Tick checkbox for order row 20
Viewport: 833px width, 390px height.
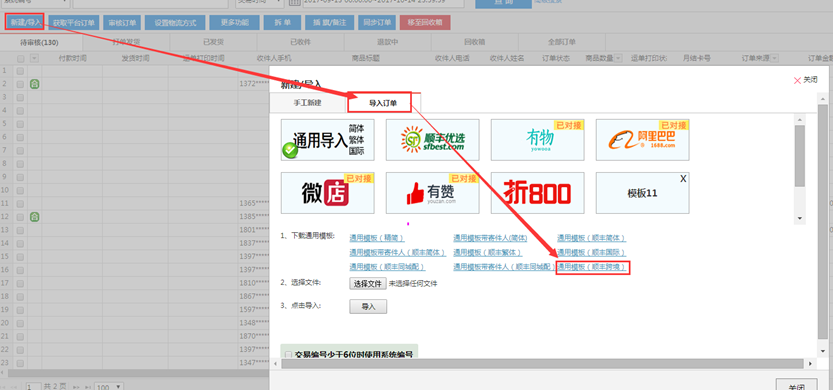pos(20,323)
